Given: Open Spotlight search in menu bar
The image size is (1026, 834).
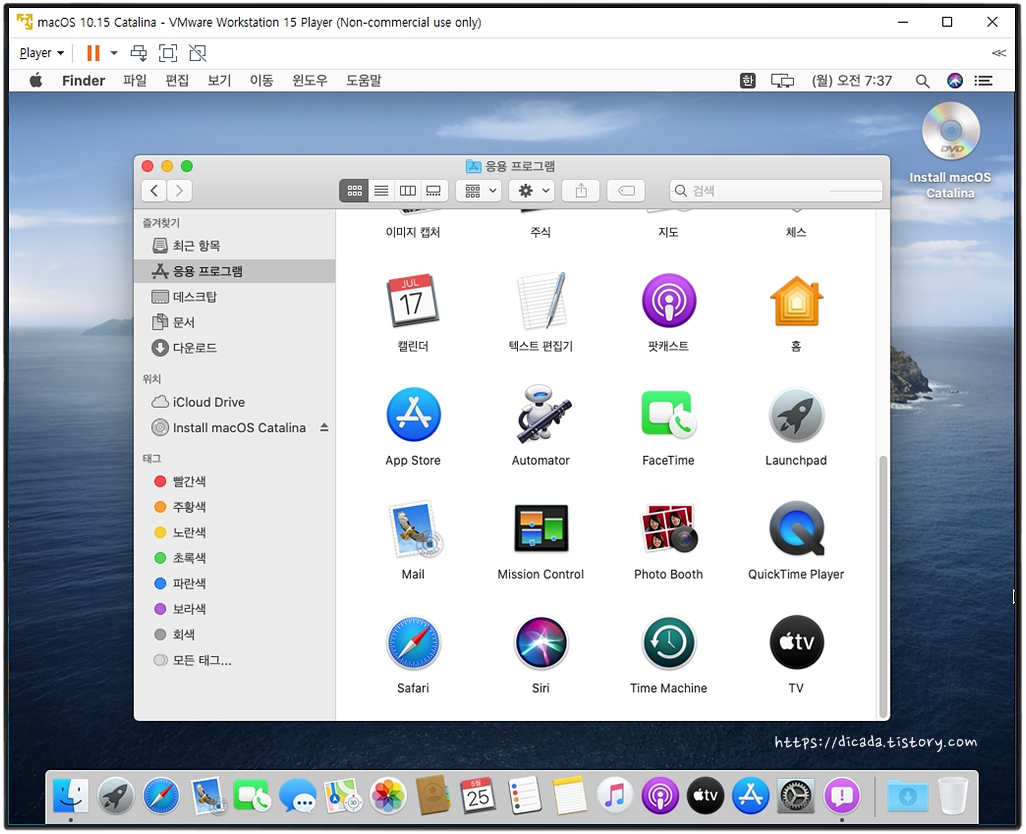Looking at the screenshot, I should [x=922, y=80].
